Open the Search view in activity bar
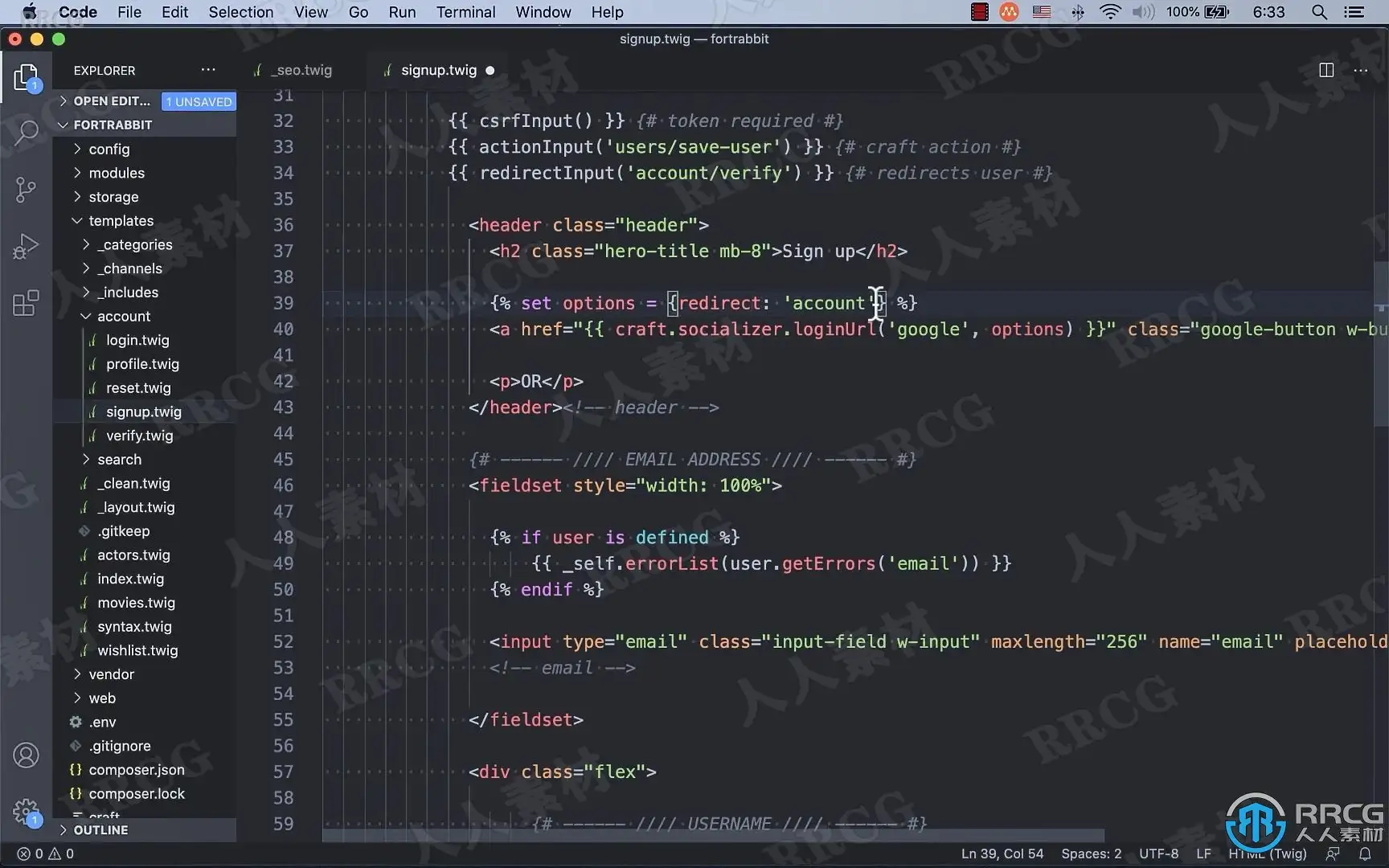The width and height of the screenshot is (1389, 868). (x=26, y=133)
